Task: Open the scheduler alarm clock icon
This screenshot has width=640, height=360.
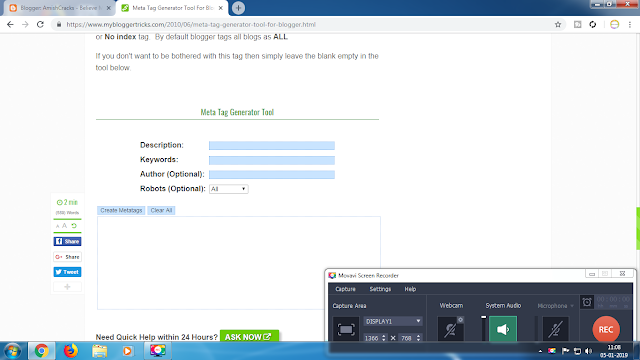Action: pyautogui.click(x=587, y=302)
